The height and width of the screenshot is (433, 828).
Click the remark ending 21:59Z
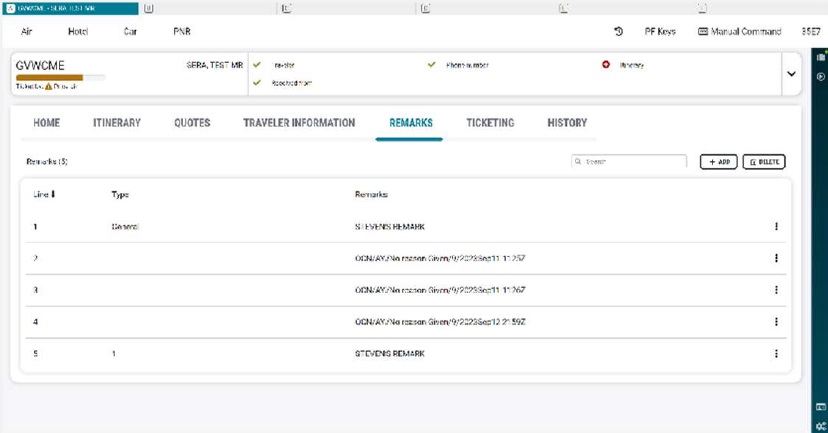click(440, 322)
